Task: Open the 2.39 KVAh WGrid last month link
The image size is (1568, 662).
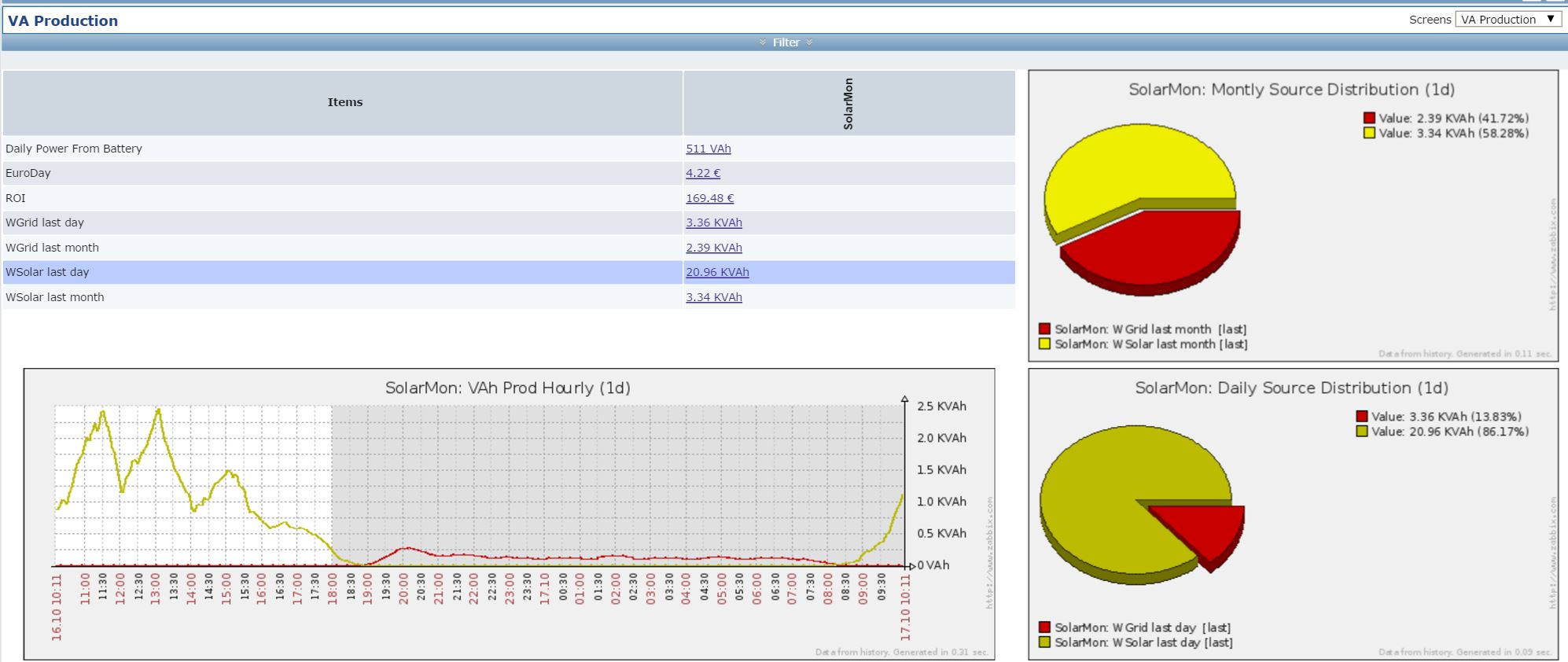Action: pyautogui.click(x=714, y=248)
